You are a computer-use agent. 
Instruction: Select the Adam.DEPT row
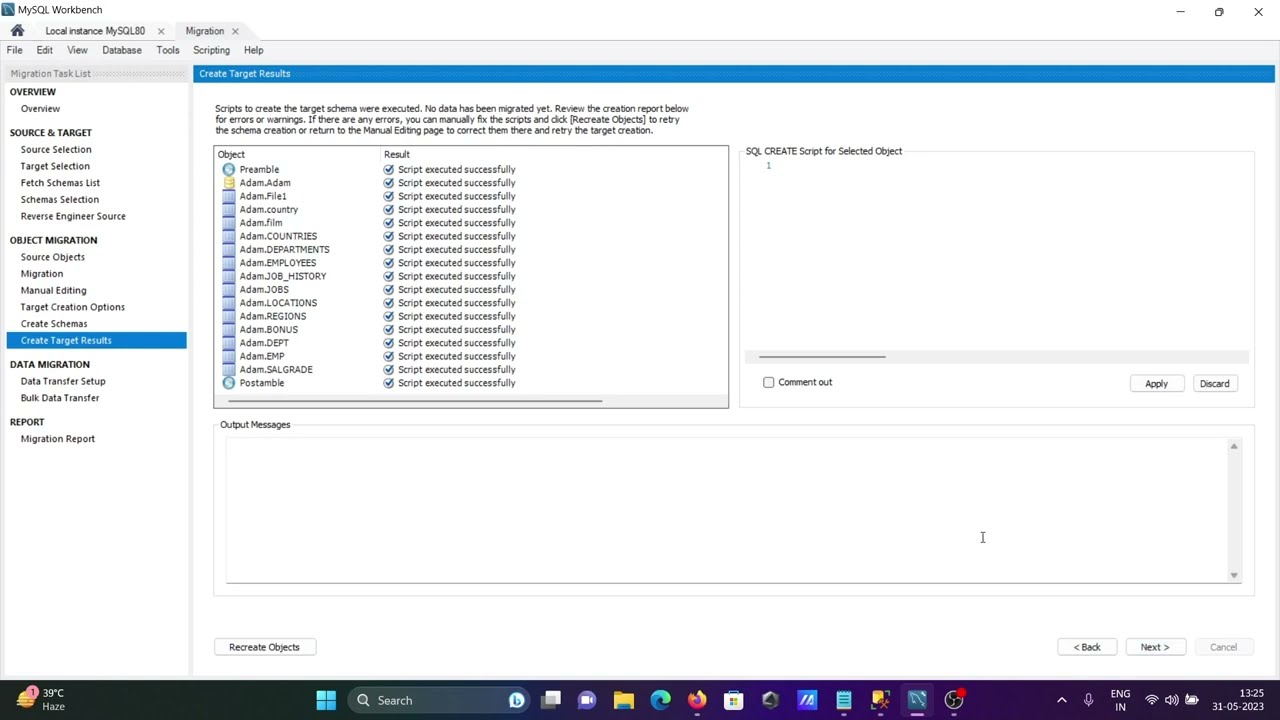(x=471, y=343)
